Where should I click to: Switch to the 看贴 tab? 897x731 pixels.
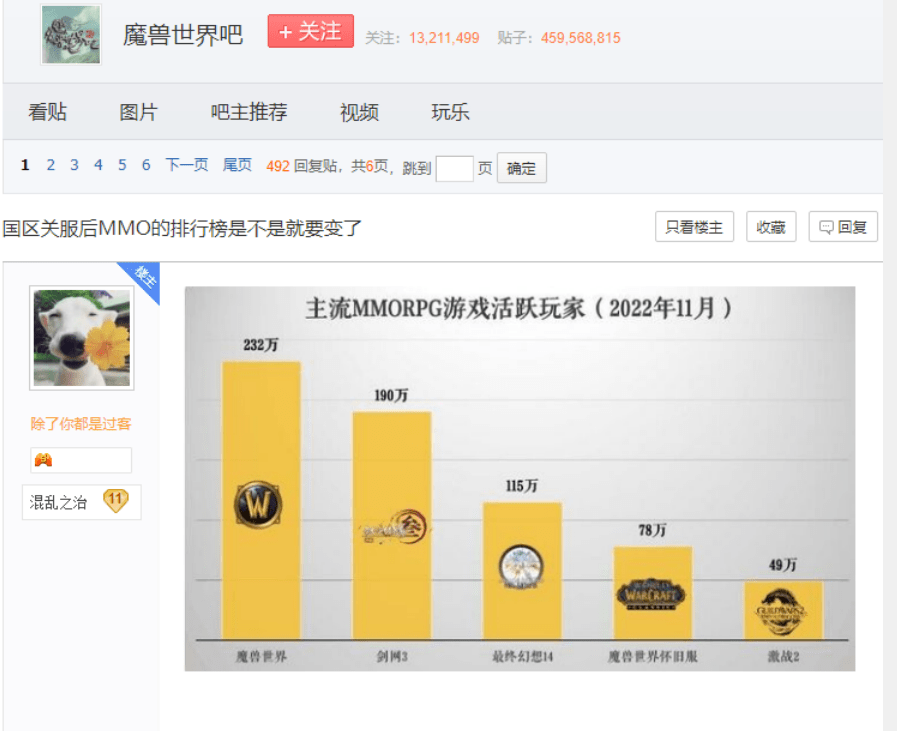[47, 112]
